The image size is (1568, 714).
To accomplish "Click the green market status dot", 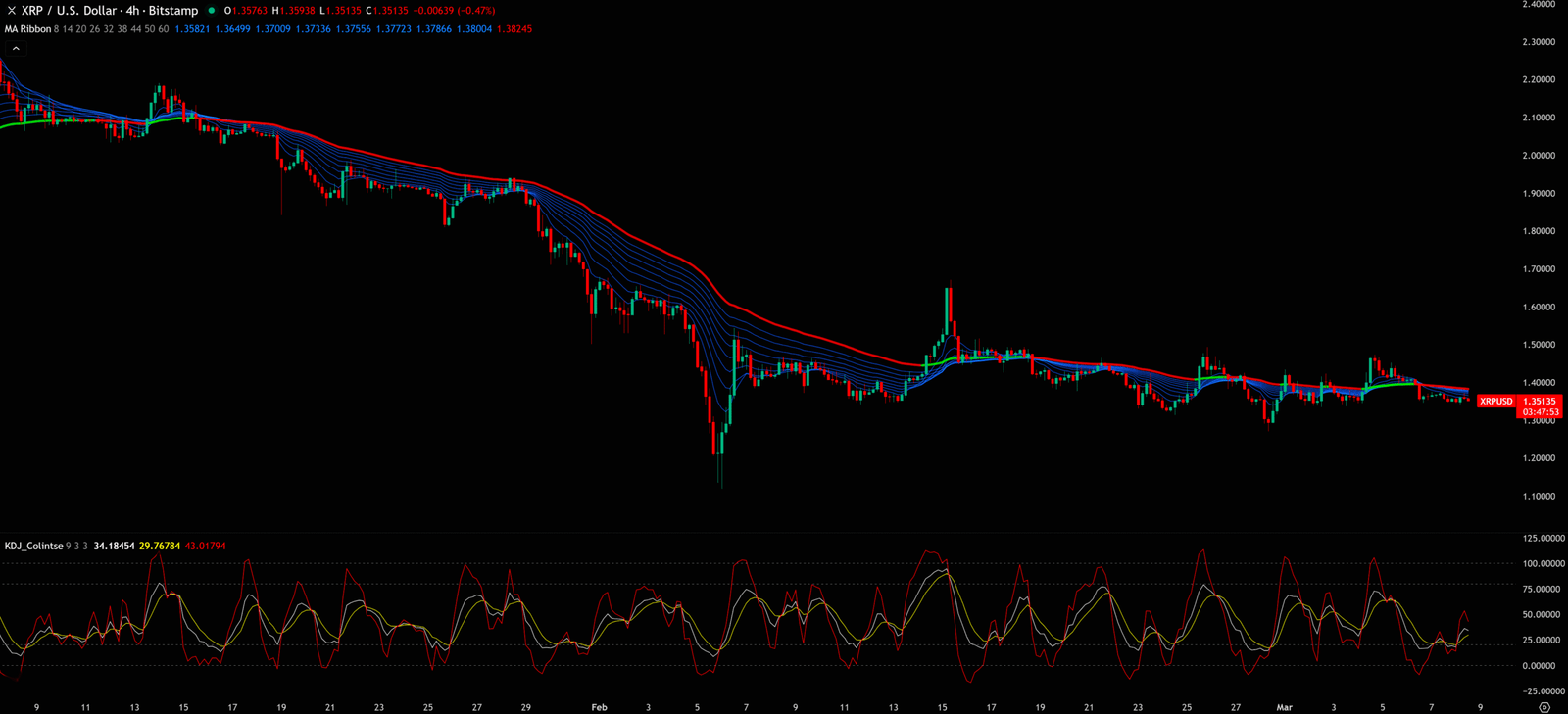I will click(212, 11).
